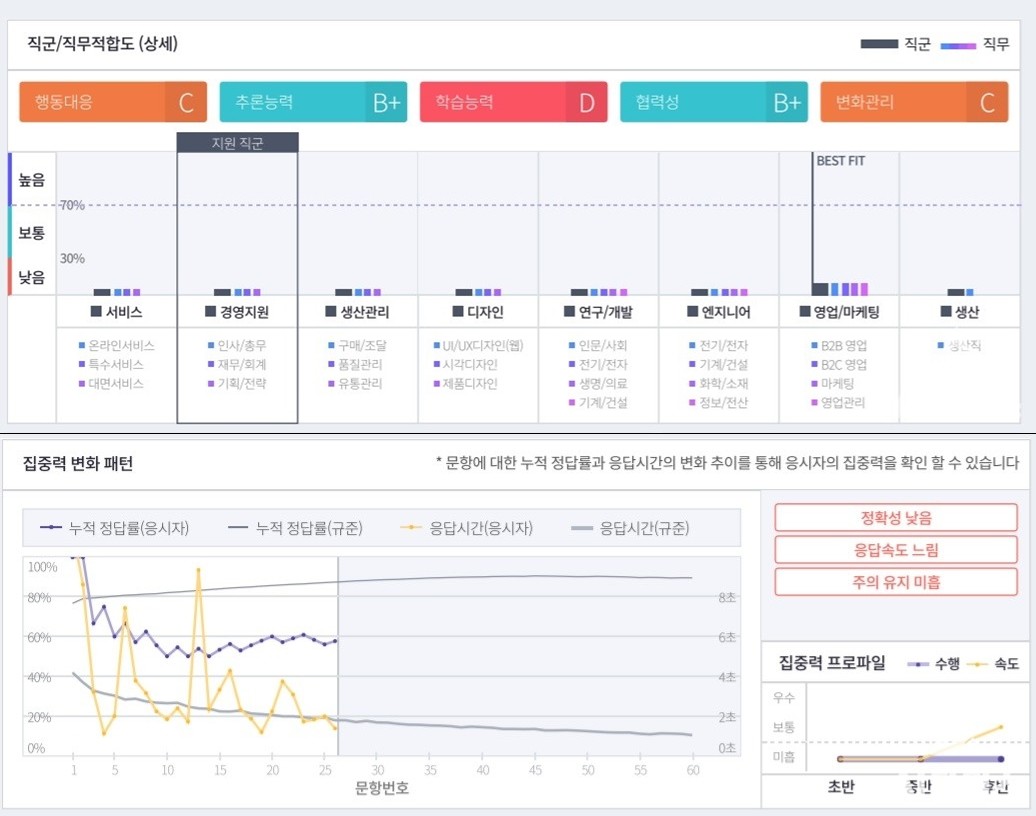This screenshot has height=816, width=1036.
Task: Select the 협력성 B+ badge
Action: [714, 101]
